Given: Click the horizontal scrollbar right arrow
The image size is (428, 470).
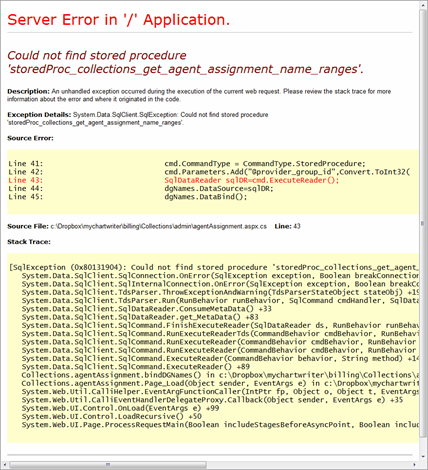Looking at the screenshot, I should pos(415,464).
